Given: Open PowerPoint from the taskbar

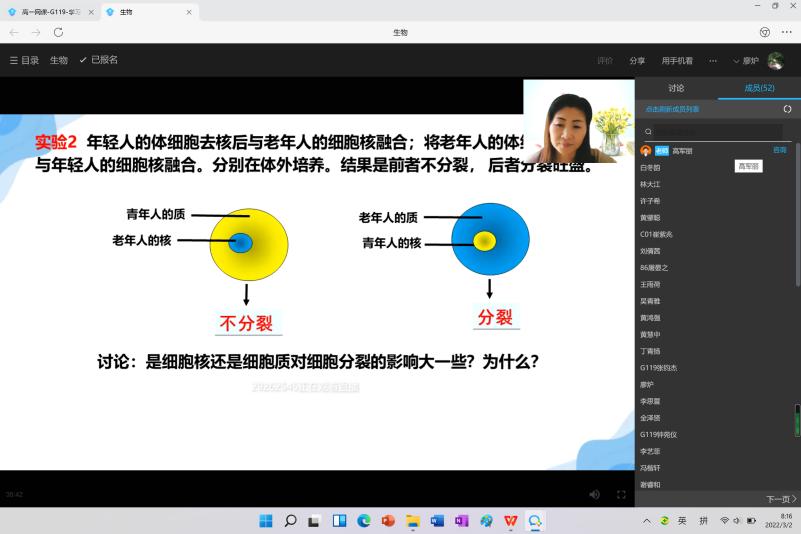Looking at the screenshot, I should pyautogui.click(x=388, y=521).
